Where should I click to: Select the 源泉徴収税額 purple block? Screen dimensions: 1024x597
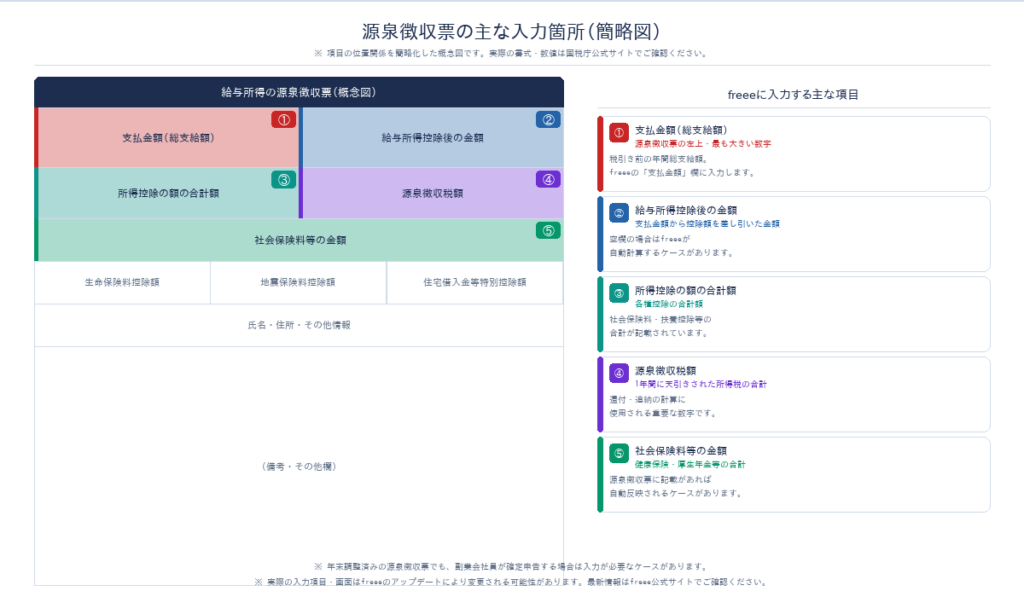(432, 192)
